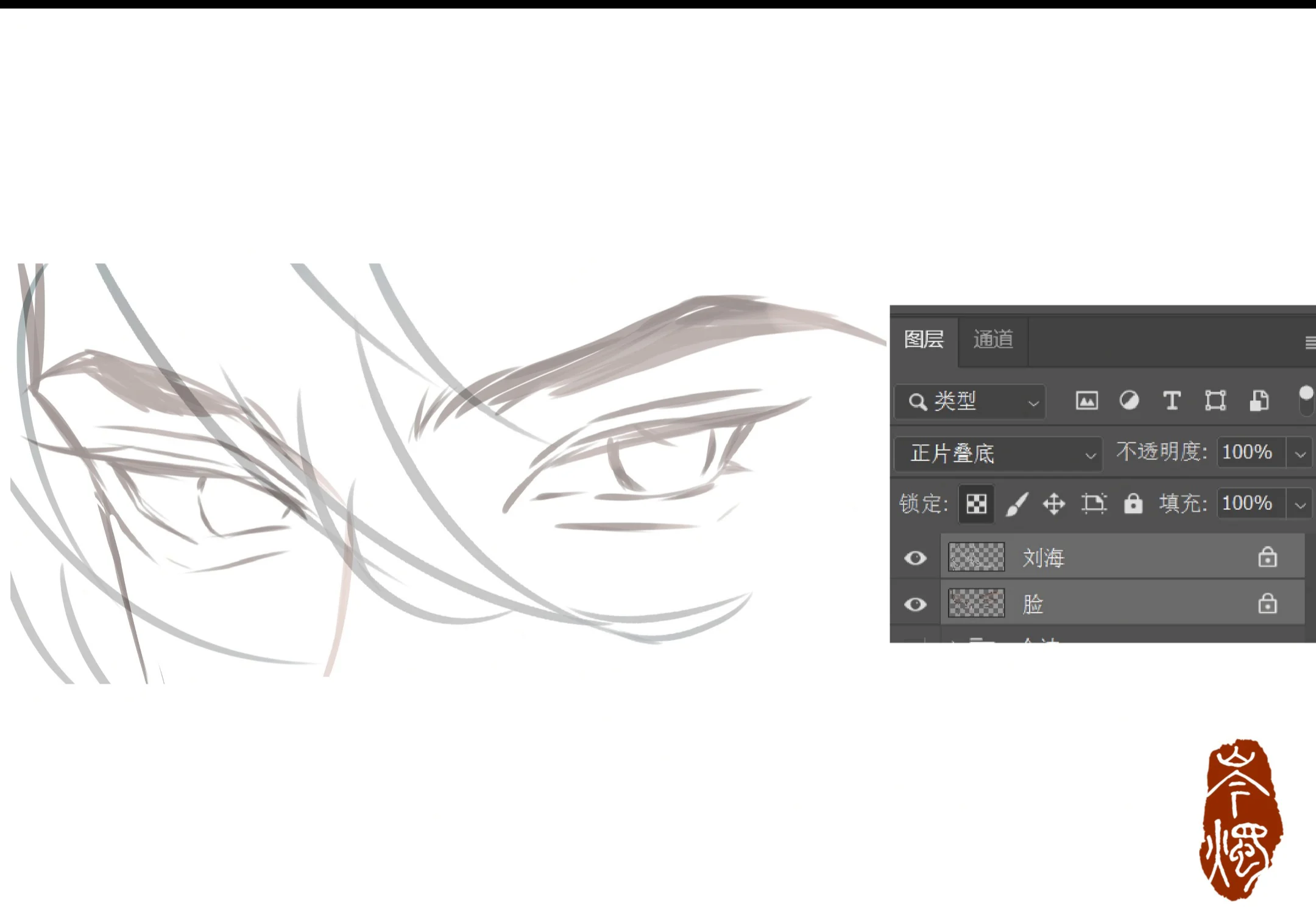Screen dimensions: 1316x920
Task: Select the 脸 layer name
Action: click(1033, 604)
